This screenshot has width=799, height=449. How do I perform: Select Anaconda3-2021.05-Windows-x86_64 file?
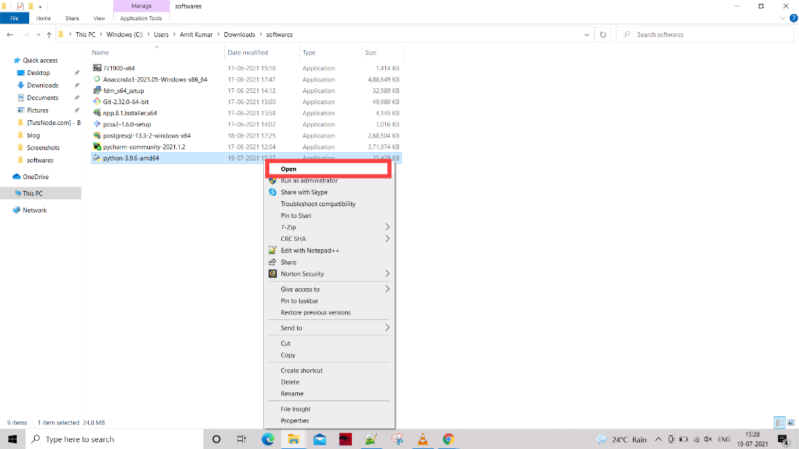155,80
